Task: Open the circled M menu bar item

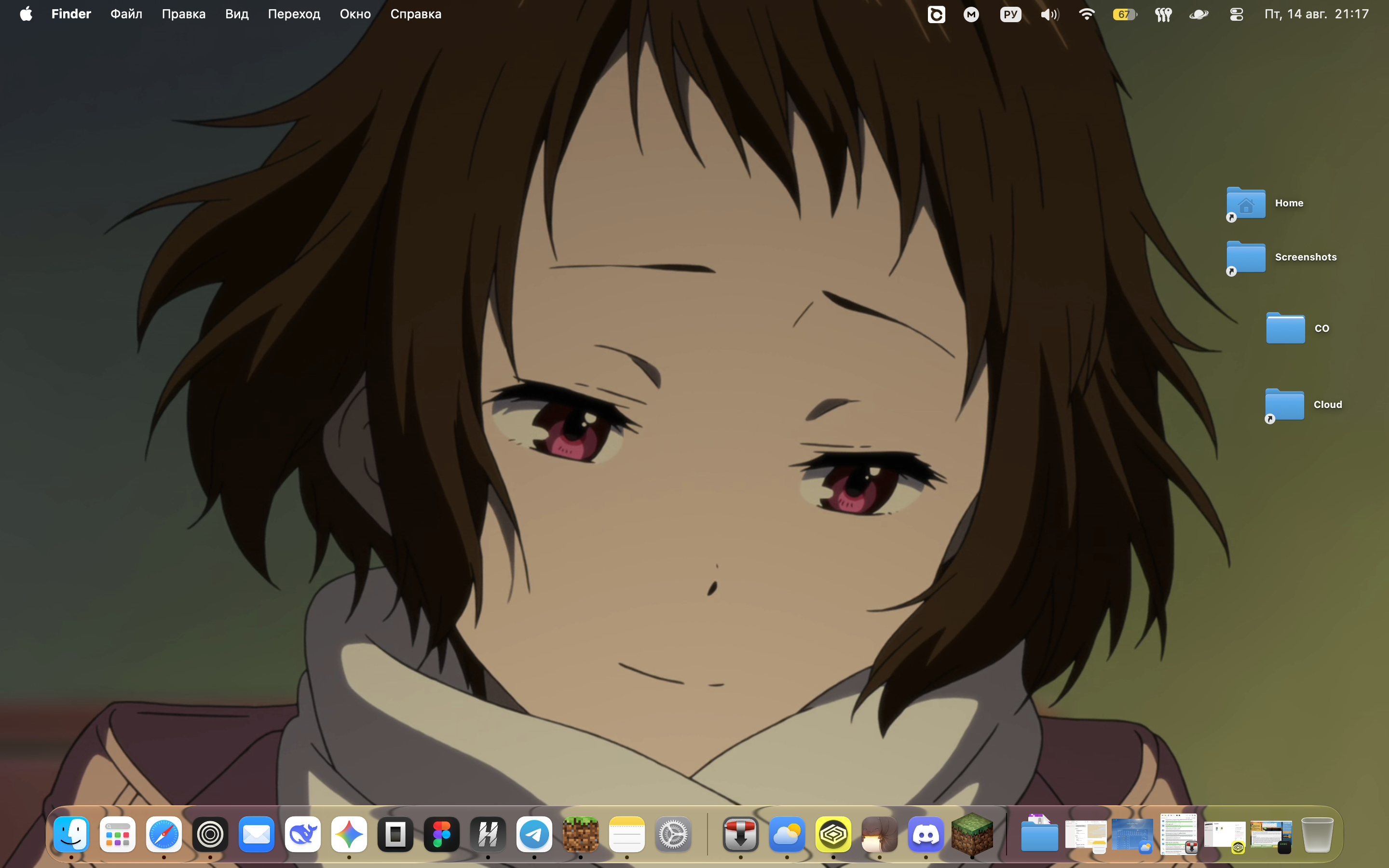Action: [x=971, y=14]
